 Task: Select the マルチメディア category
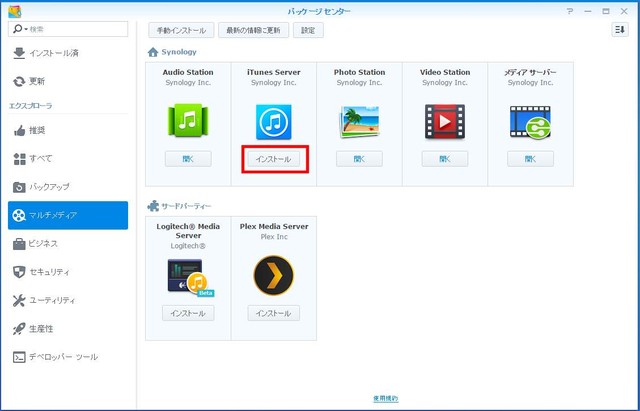pyautogui.click(x=68, y=215)
